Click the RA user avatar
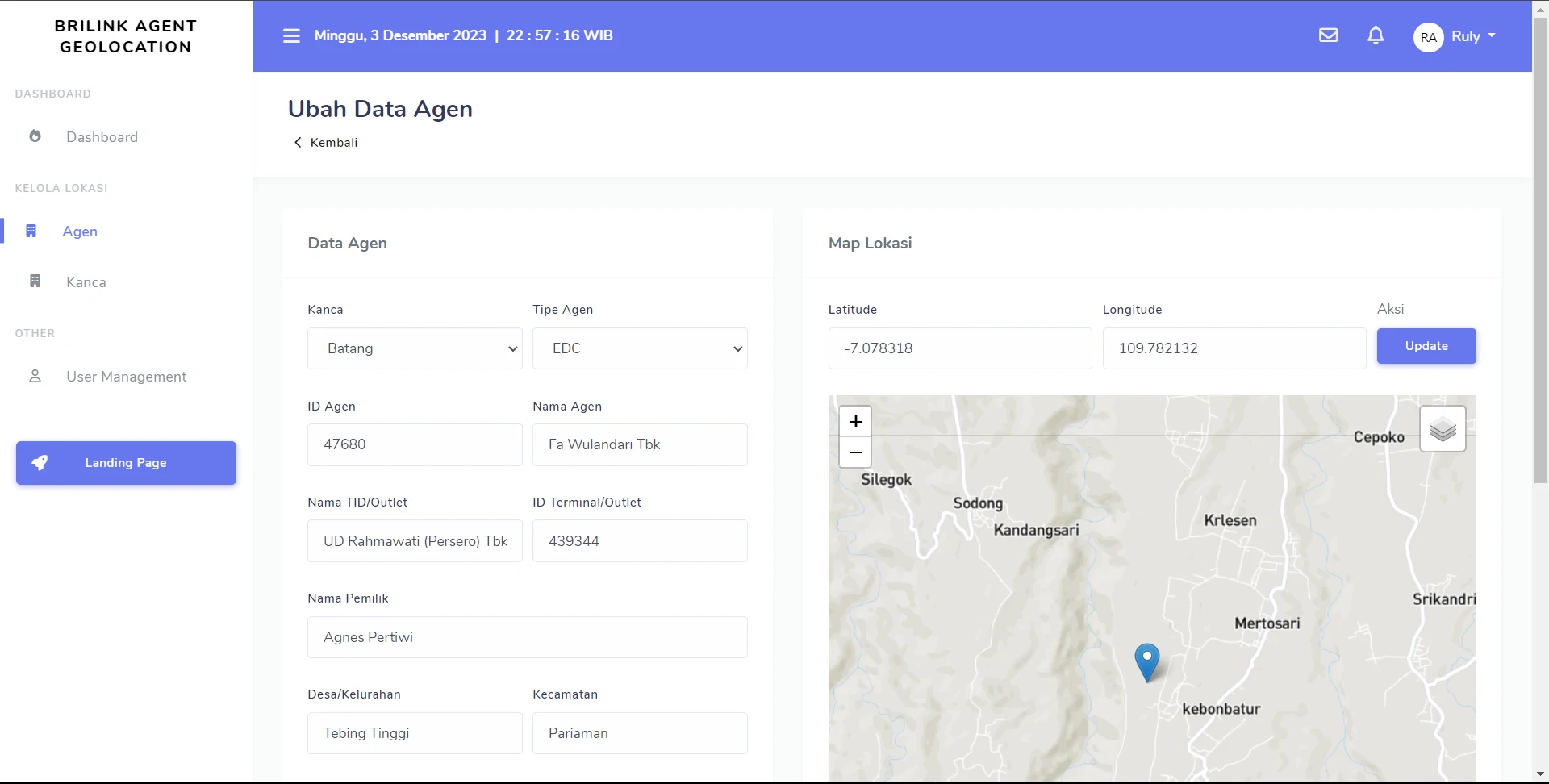The height and width of the screenshot is (784, 1549). [1428, 37]
